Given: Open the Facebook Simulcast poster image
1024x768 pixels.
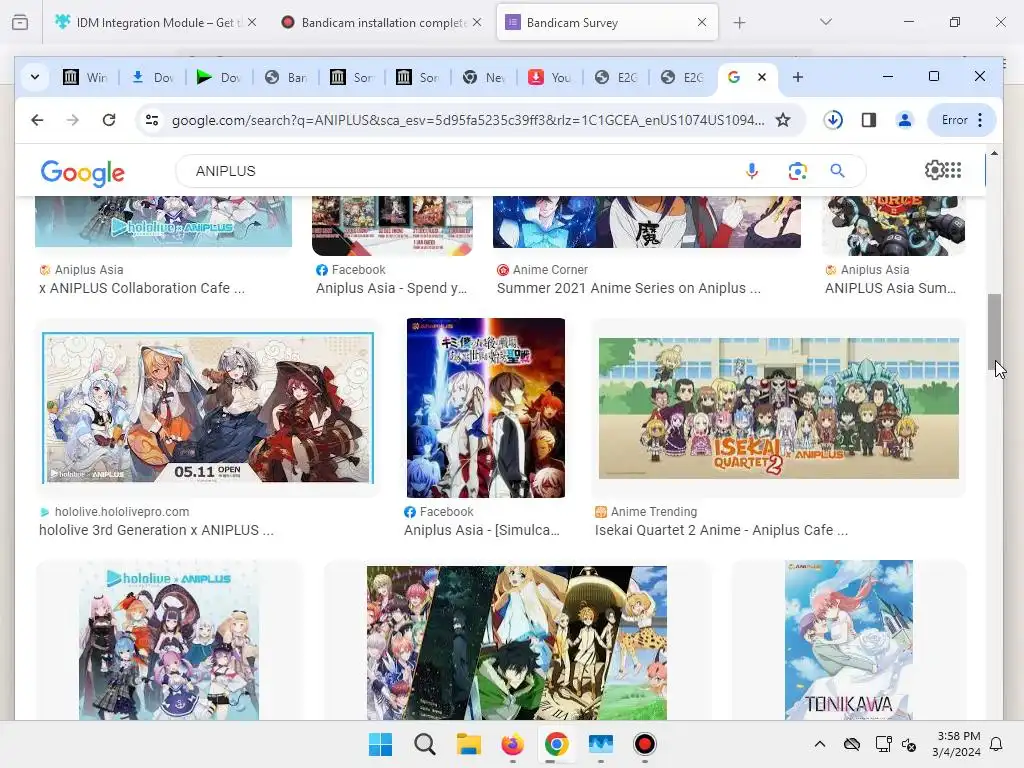Looking at the screenshot, I should (485, 408).
